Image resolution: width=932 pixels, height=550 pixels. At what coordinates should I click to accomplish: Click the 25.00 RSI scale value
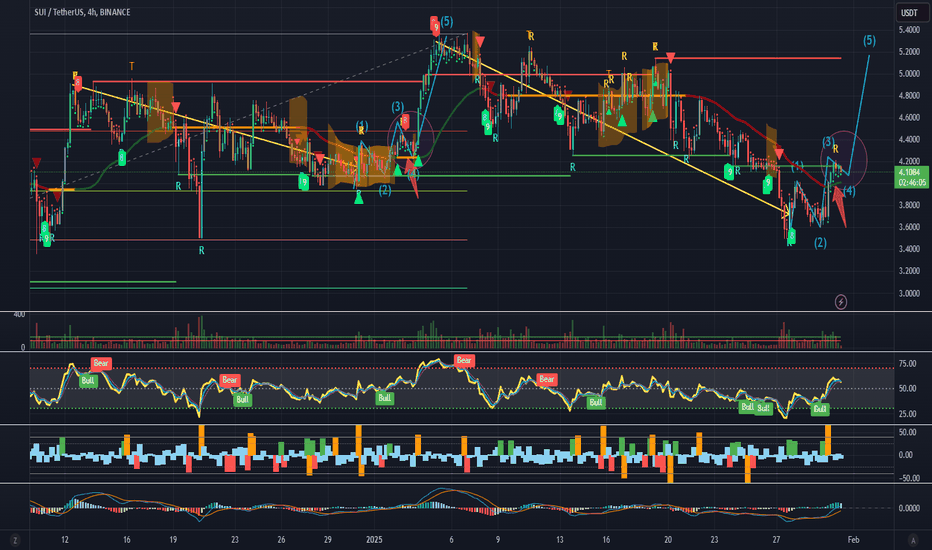tap(907, 414)
